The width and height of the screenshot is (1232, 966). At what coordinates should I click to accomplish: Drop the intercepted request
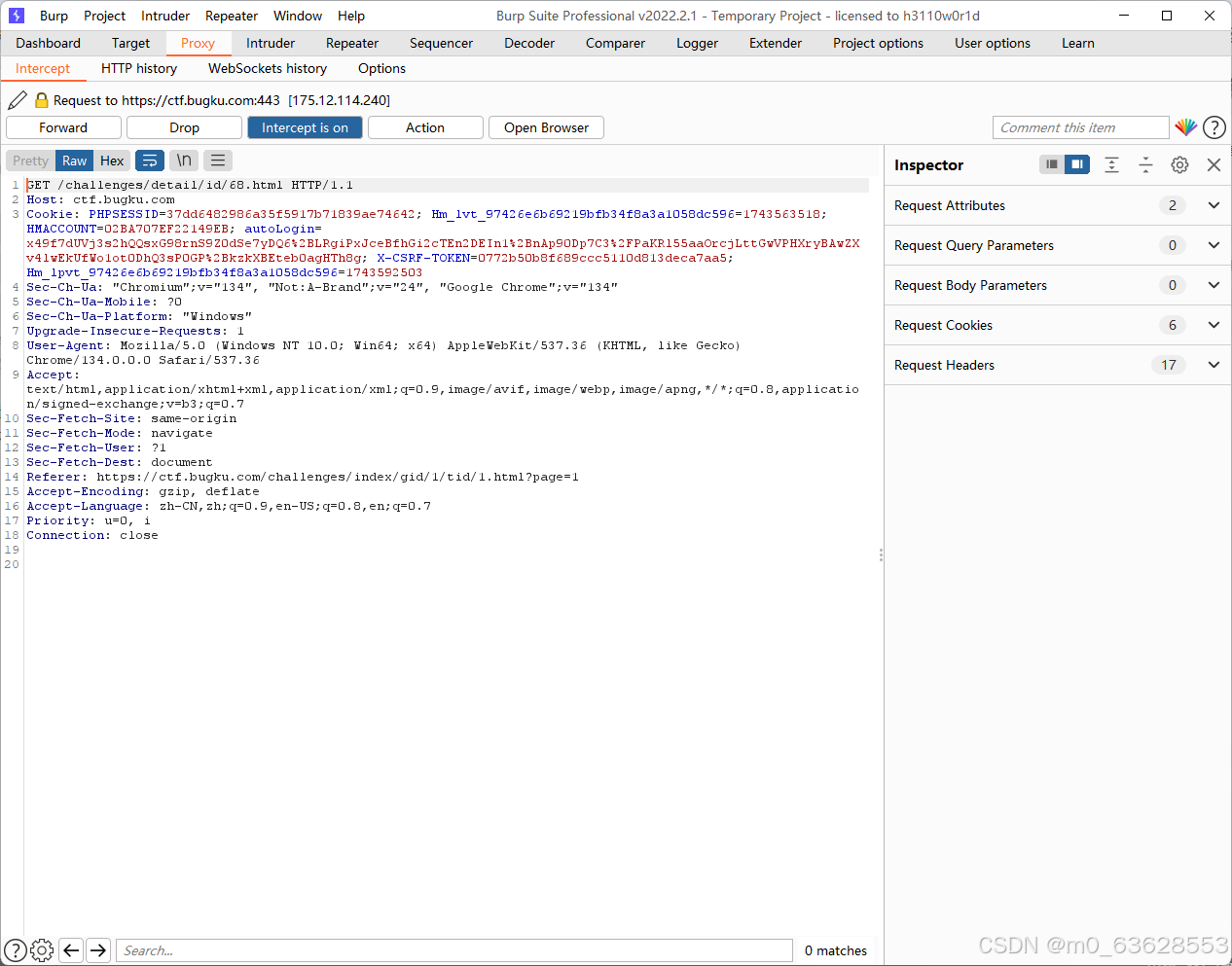[184, 127]
